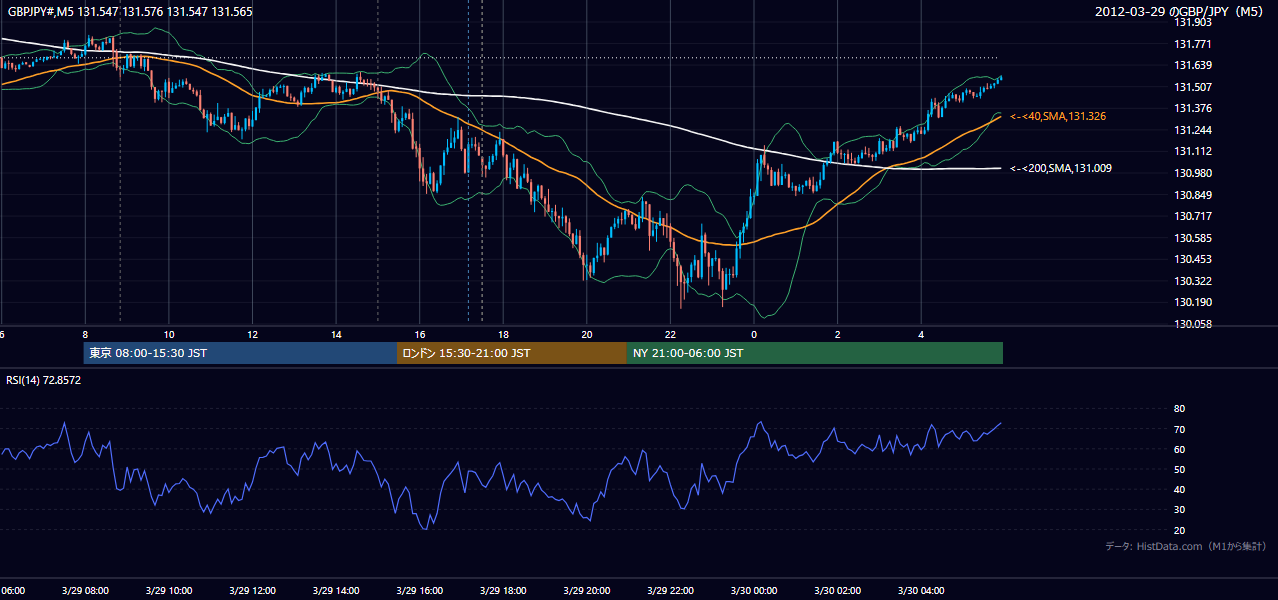Click the 200 SMA 131.009 label
The image size is (1278, 600).
point(1061,169)
